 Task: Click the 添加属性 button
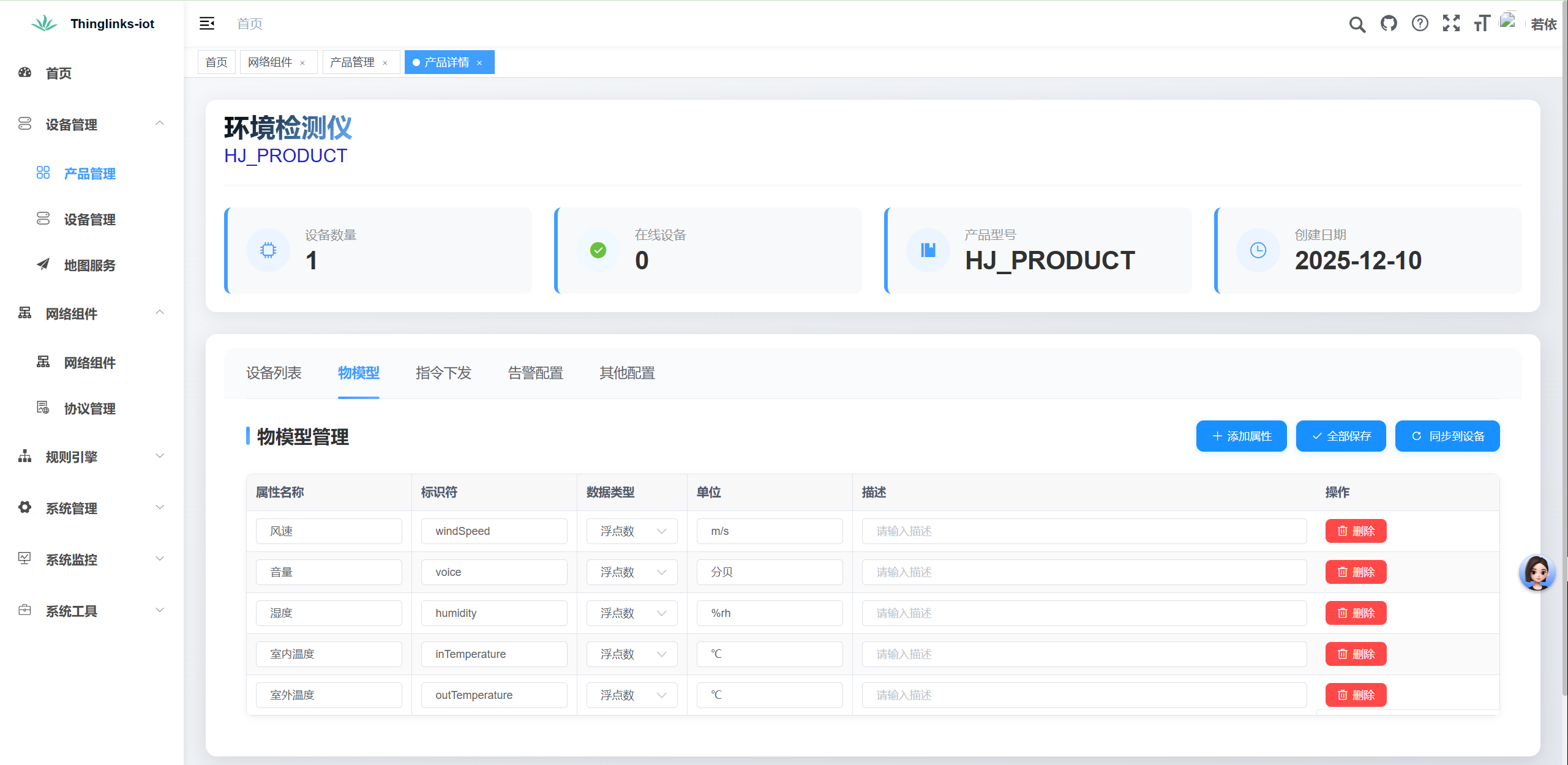tap(1241, 436)
